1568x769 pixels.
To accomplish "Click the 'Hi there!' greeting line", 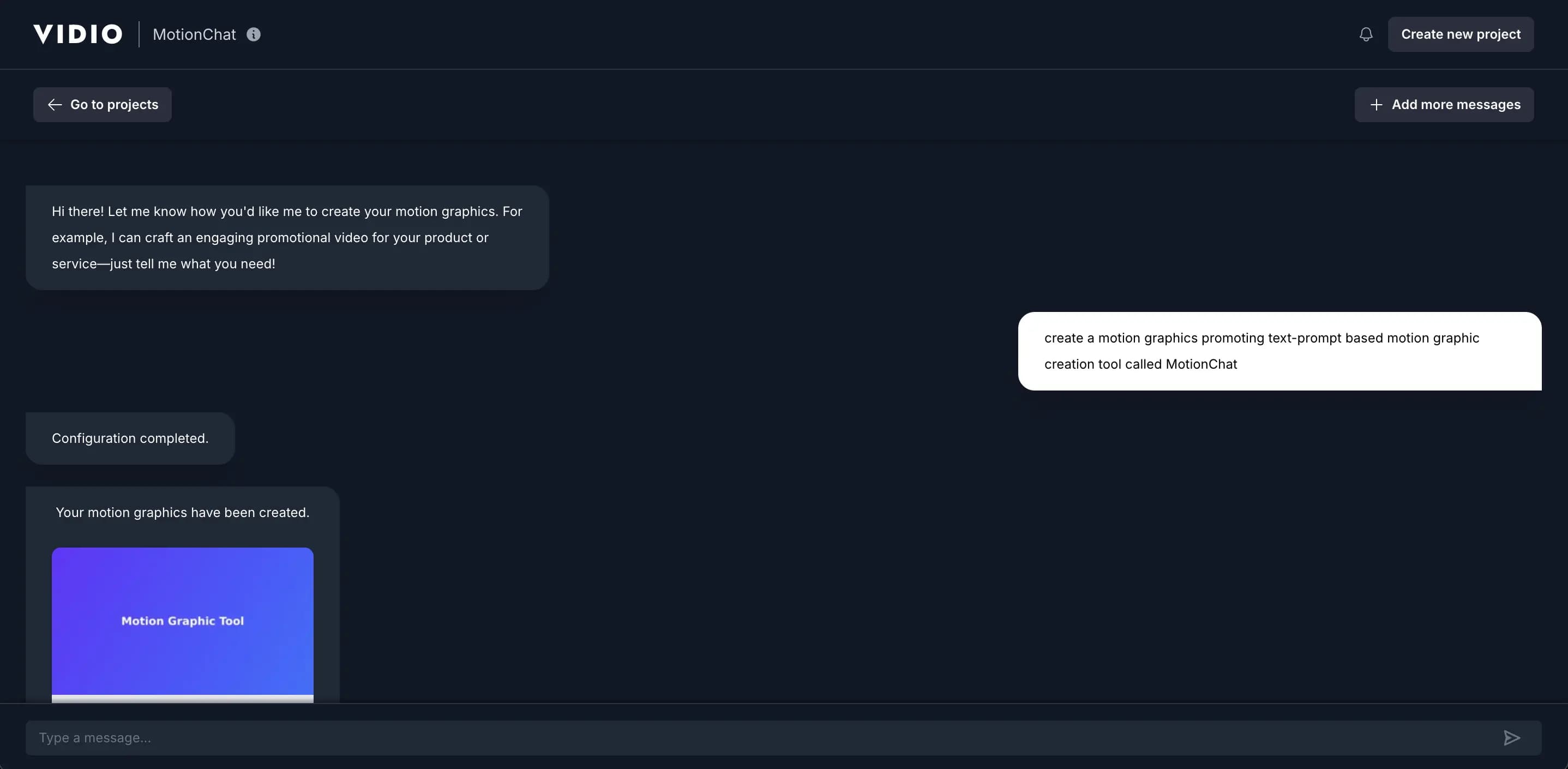I will 287,211.
